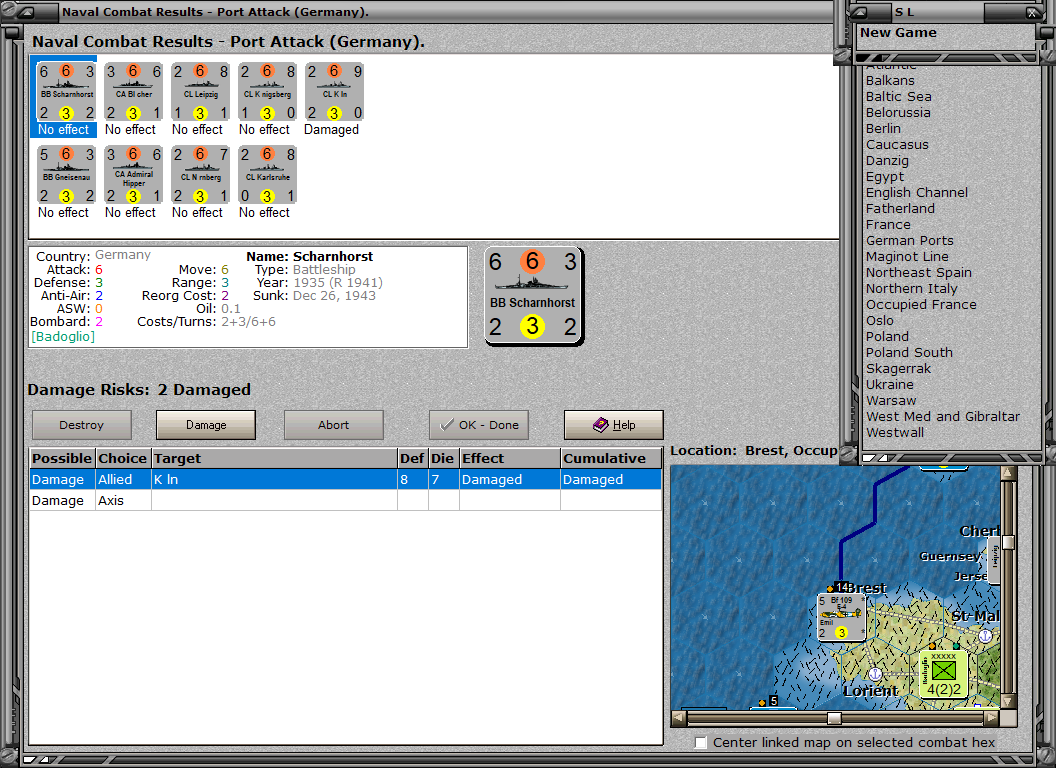The image size is (1056, 768).
Task: Click the Target column header
Action: click(x=275, y=458)
